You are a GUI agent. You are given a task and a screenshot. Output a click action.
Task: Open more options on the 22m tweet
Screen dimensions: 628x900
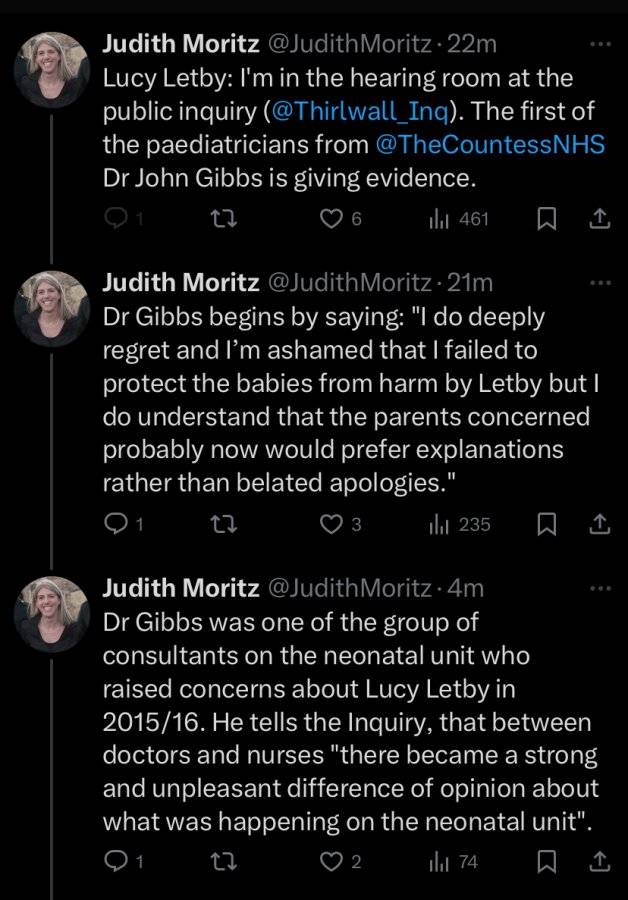point(600,44)
